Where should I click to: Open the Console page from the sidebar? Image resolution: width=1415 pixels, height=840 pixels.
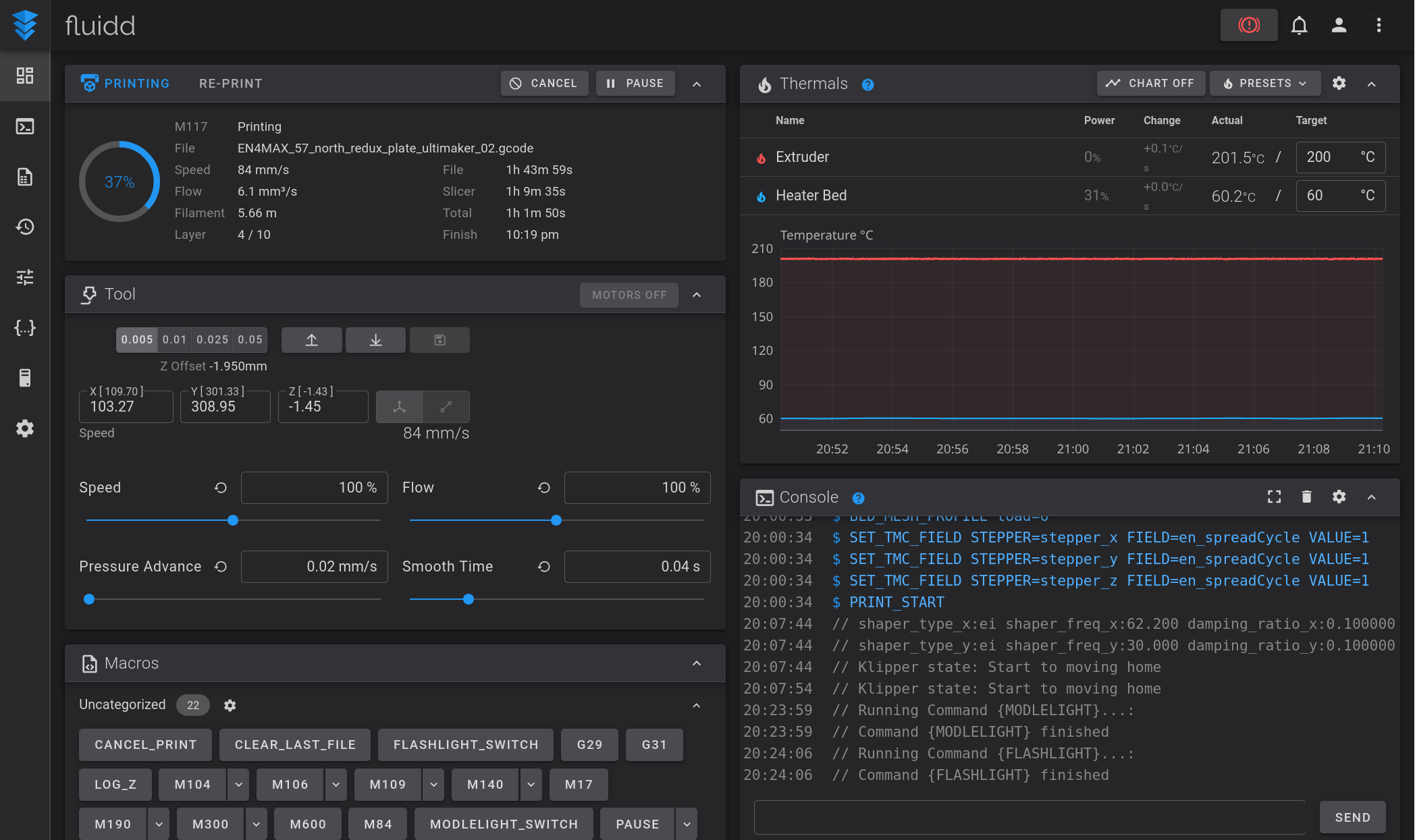[x=25, y=126]
